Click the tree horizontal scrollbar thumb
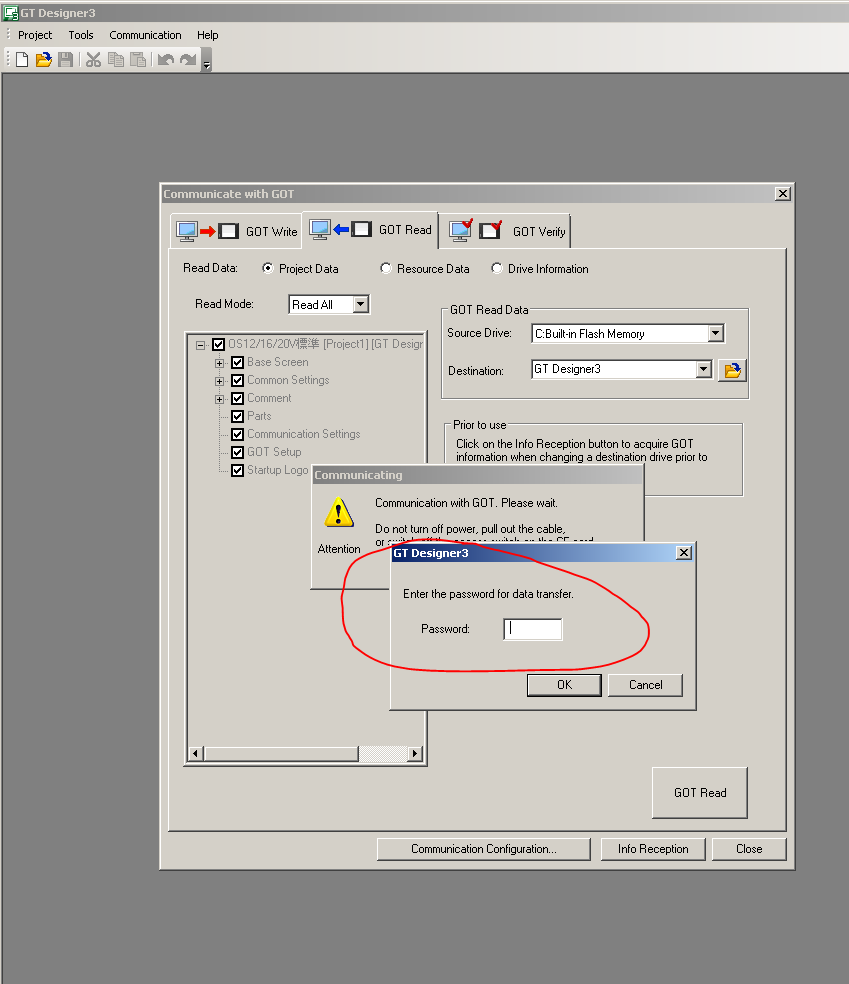Screen dimensions: 849x984 click(281, 753)
